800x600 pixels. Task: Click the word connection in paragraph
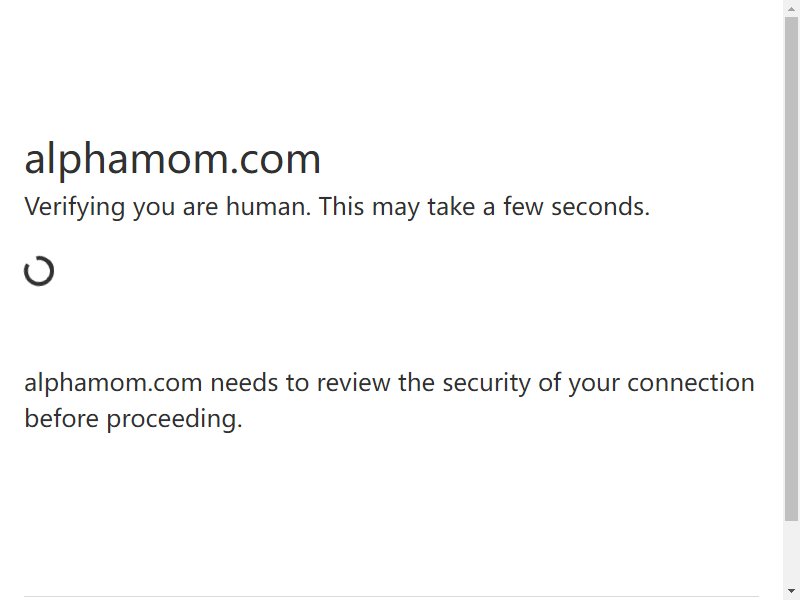pyautogui.click(x=691, y=383)
